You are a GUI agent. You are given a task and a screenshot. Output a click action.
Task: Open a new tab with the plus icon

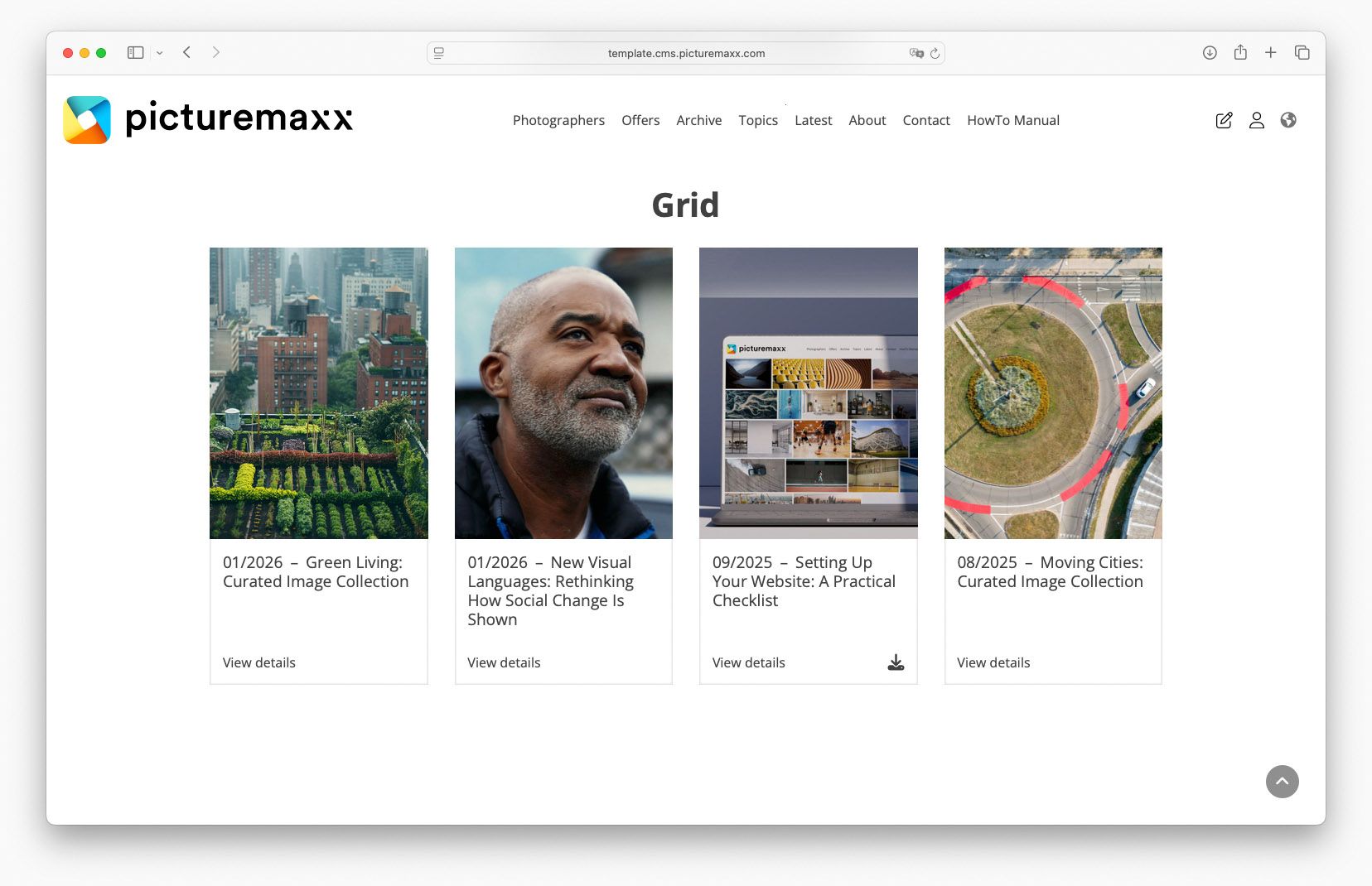pyautogui.click(x=1270, y=52)
